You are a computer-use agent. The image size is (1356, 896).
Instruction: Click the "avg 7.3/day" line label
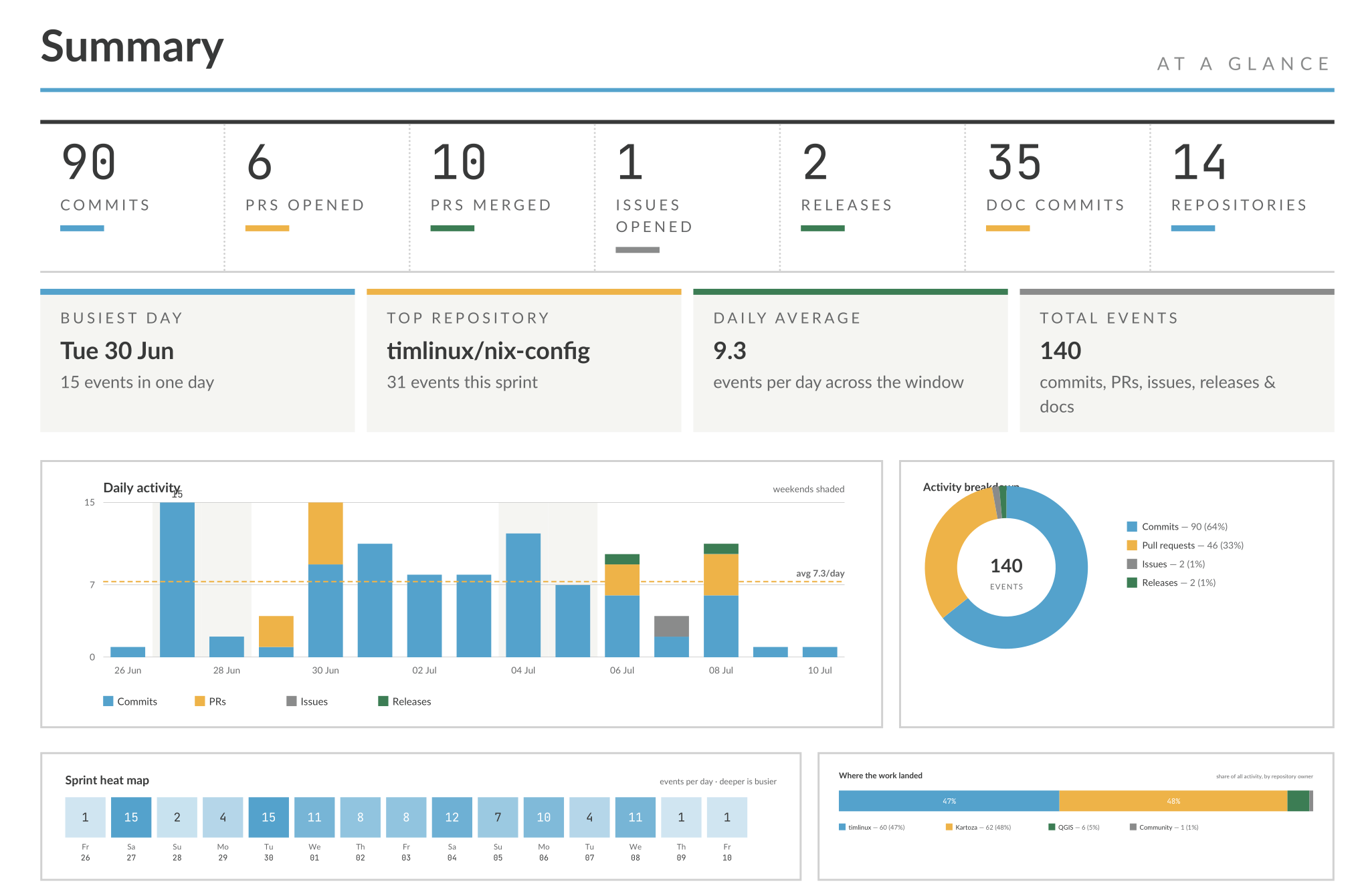pyautogui.click(x=820, y=574)
